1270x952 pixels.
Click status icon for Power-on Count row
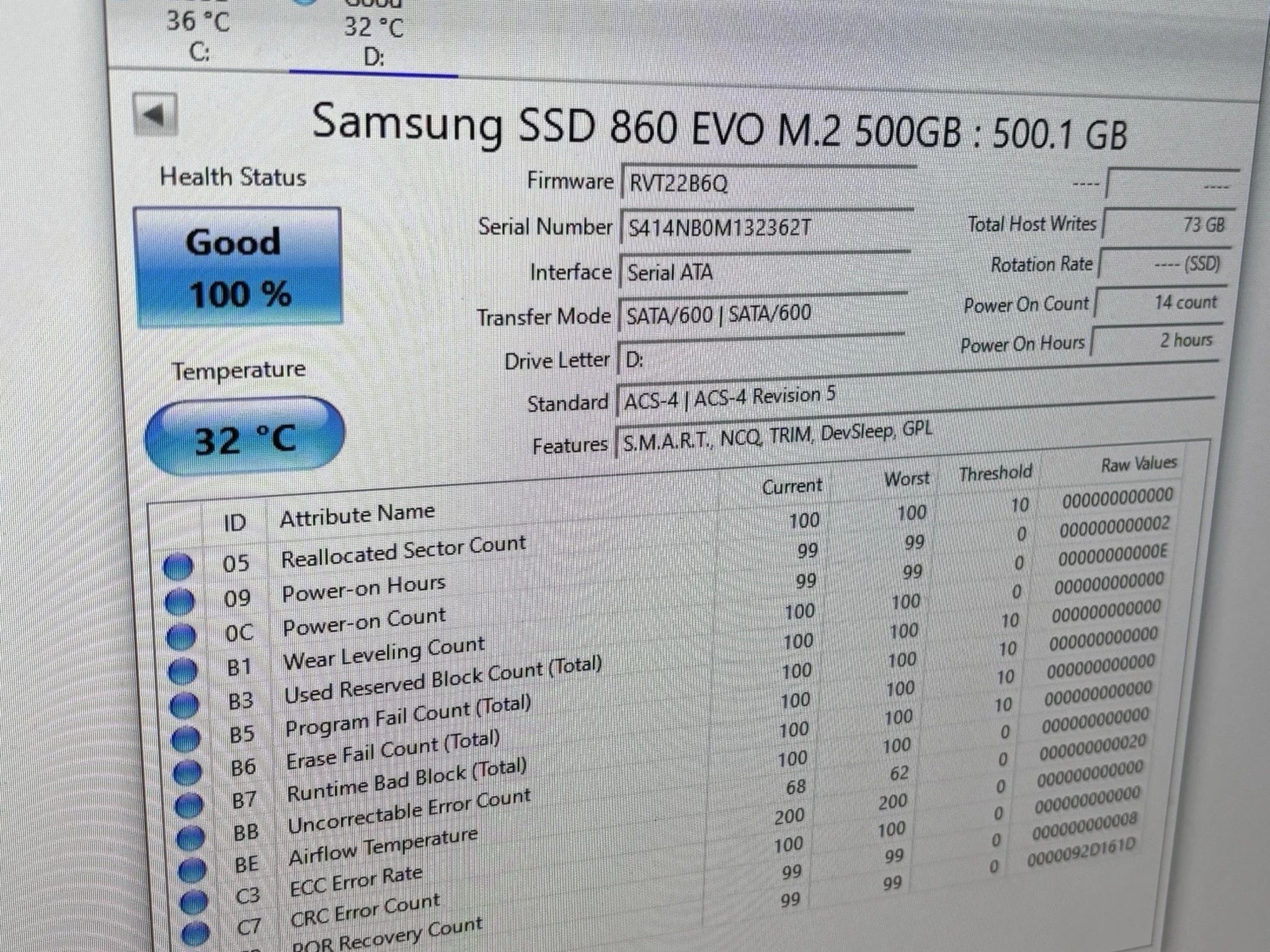(x=182, y=635)
